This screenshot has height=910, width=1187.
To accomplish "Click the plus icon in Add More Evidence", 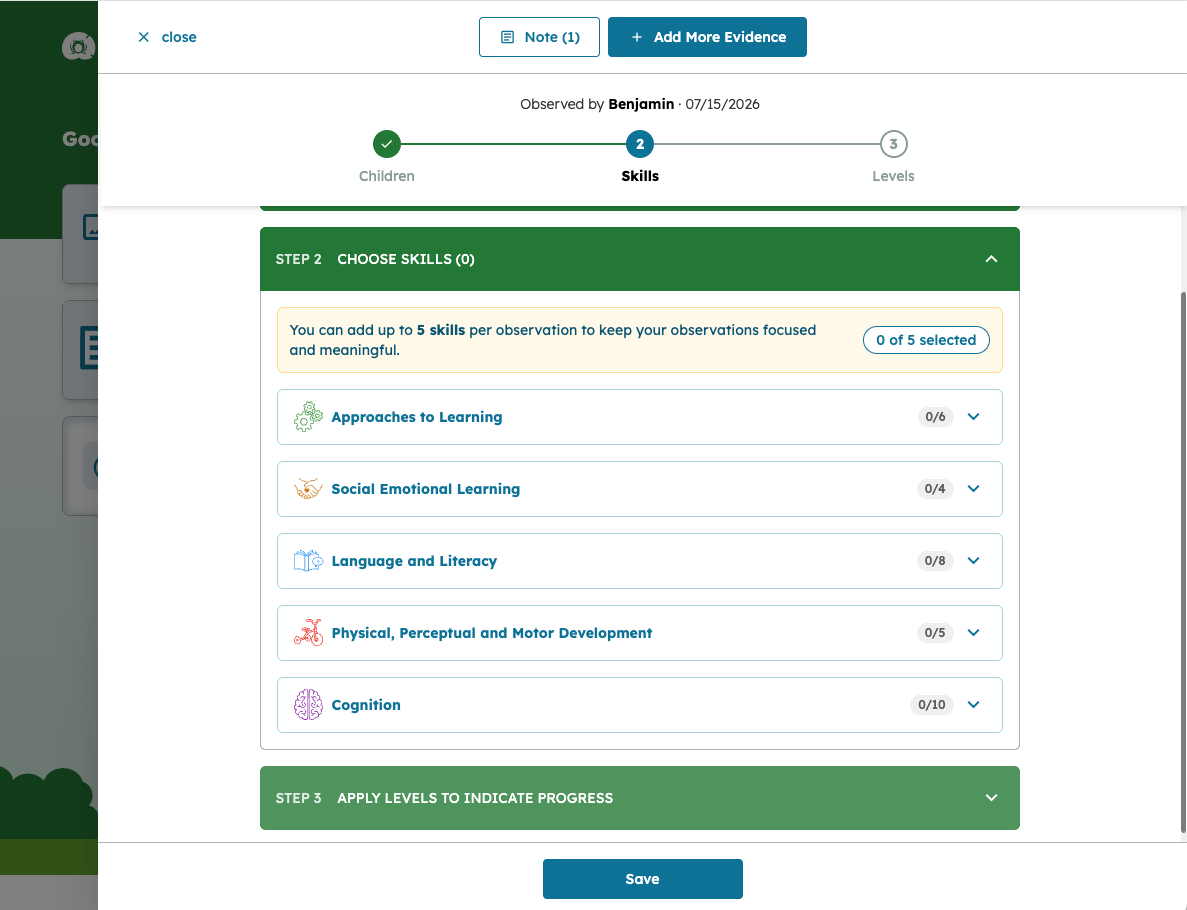I will pyautogui.click(x=637, y=37).
